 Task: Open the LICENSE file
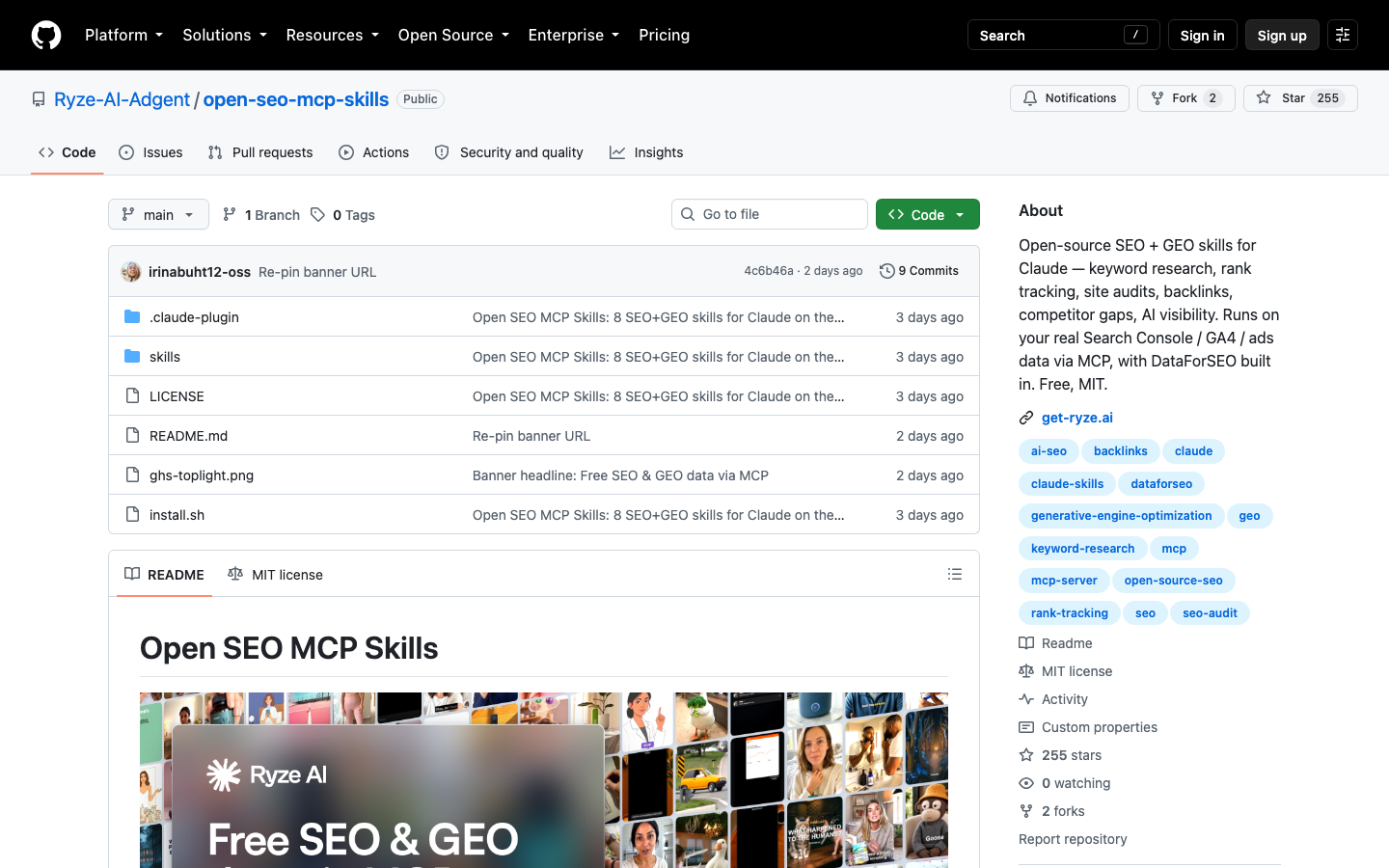click(177, 396)
